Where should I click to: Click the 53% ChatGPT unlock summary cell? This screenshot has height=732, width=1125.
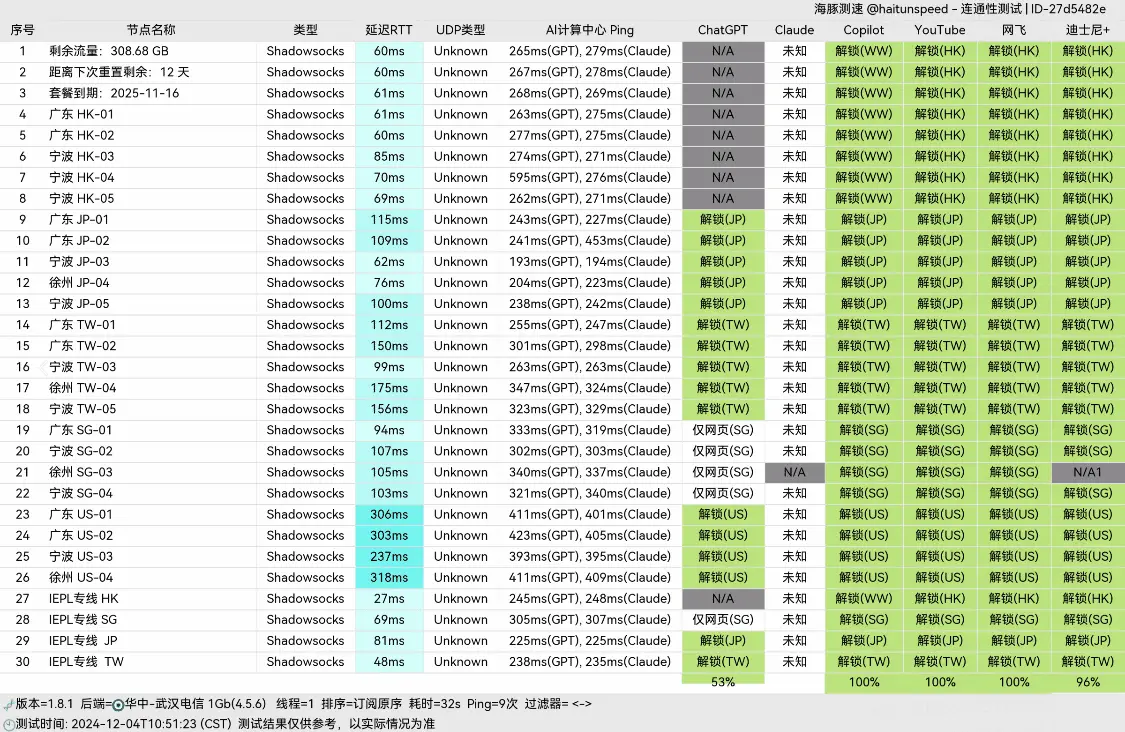(723, 682)
